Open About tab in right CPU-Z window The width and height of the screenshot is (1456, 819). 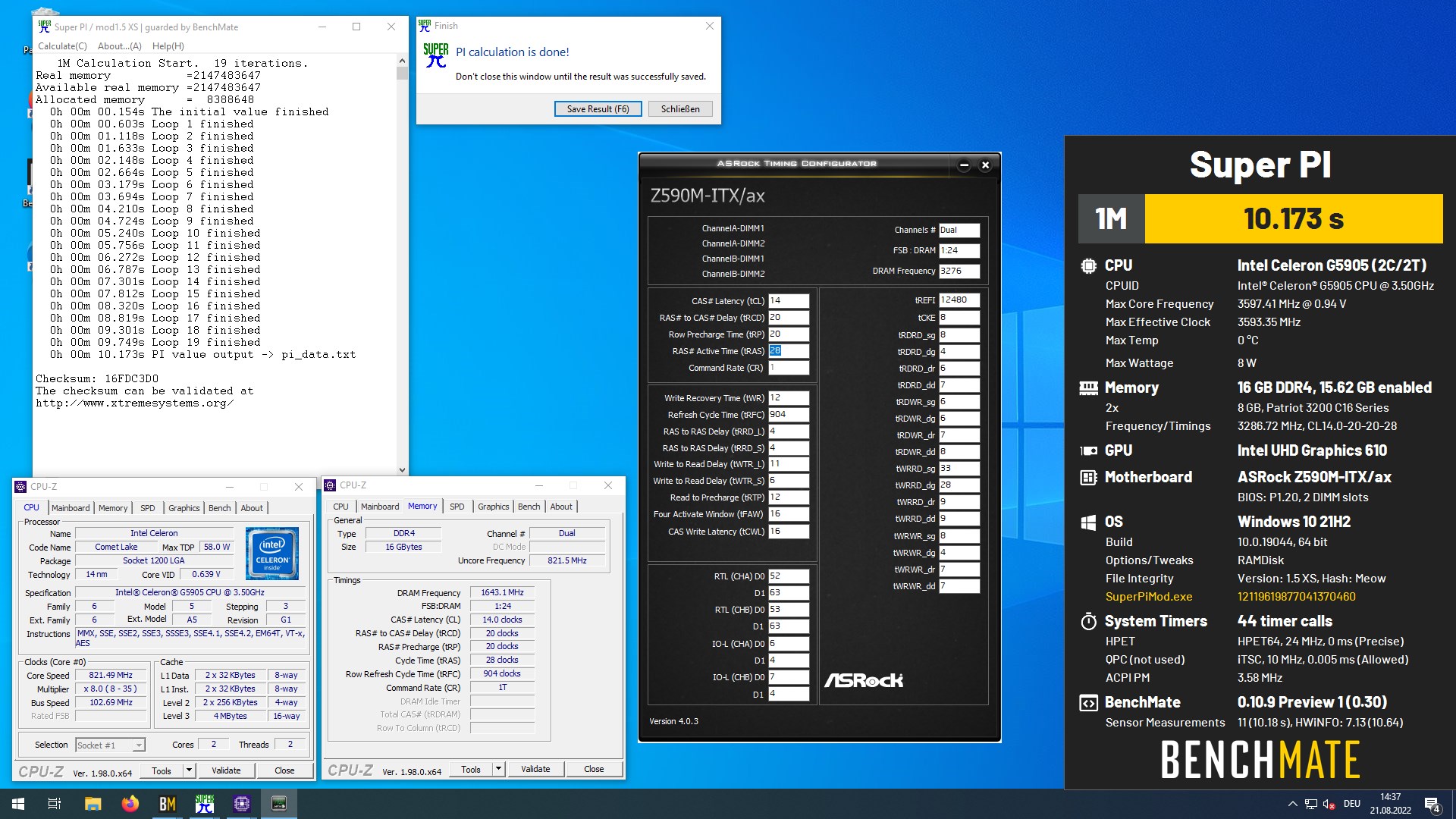561,507
